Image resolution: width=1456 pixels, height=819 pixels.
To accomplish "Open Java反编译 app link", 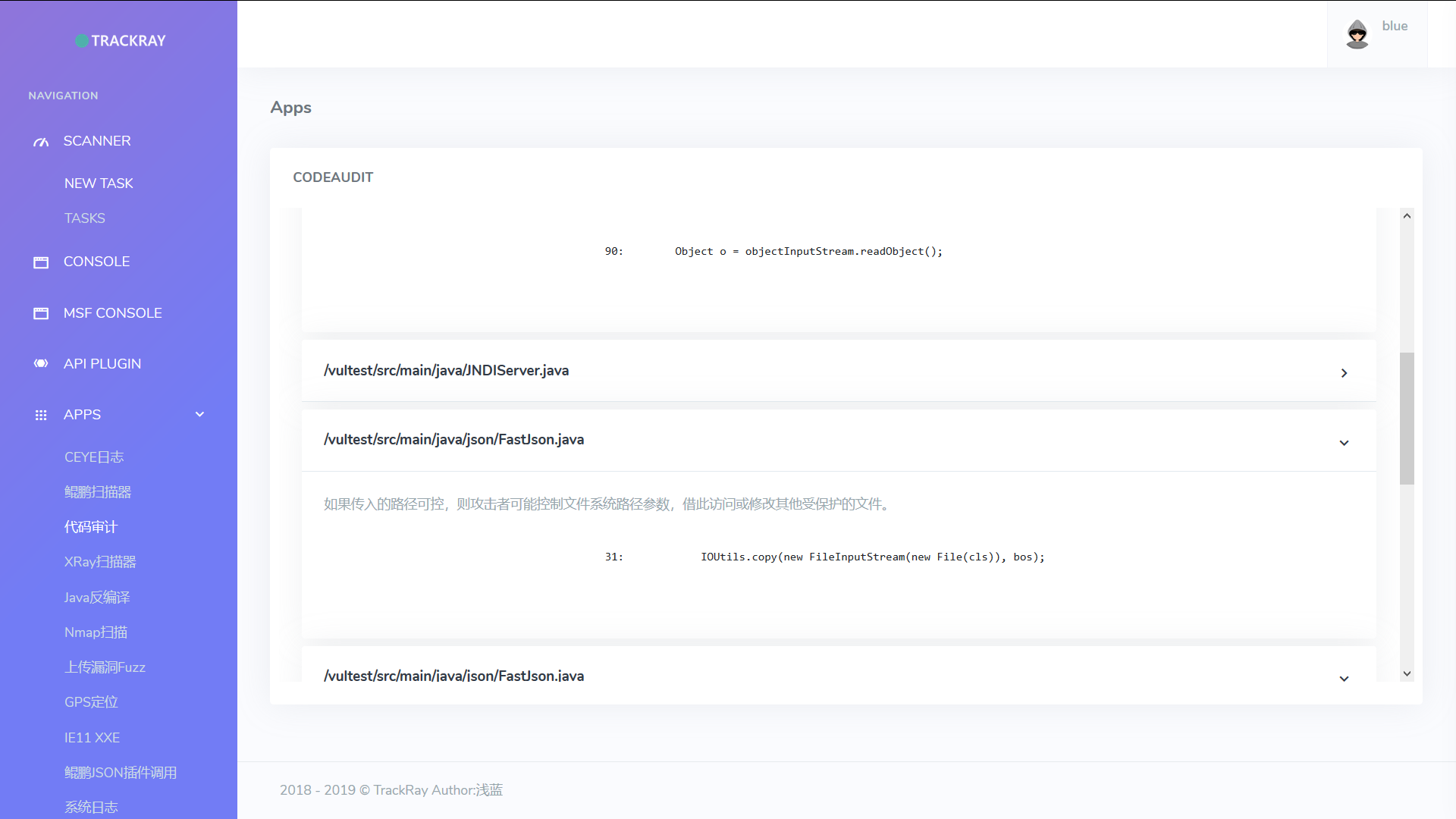I will point(97,598).
